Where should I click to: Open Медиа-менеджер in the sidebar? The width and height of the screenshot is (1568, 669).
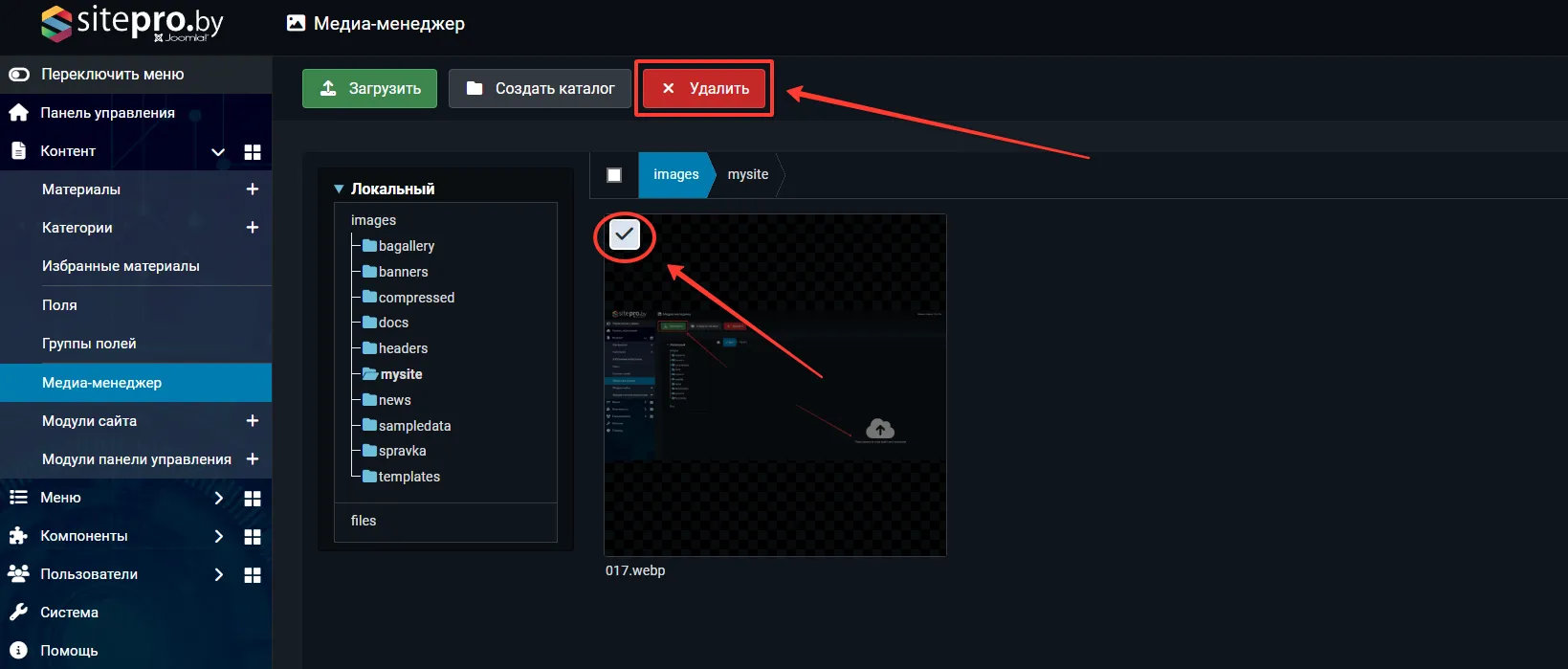pos(101,383)
